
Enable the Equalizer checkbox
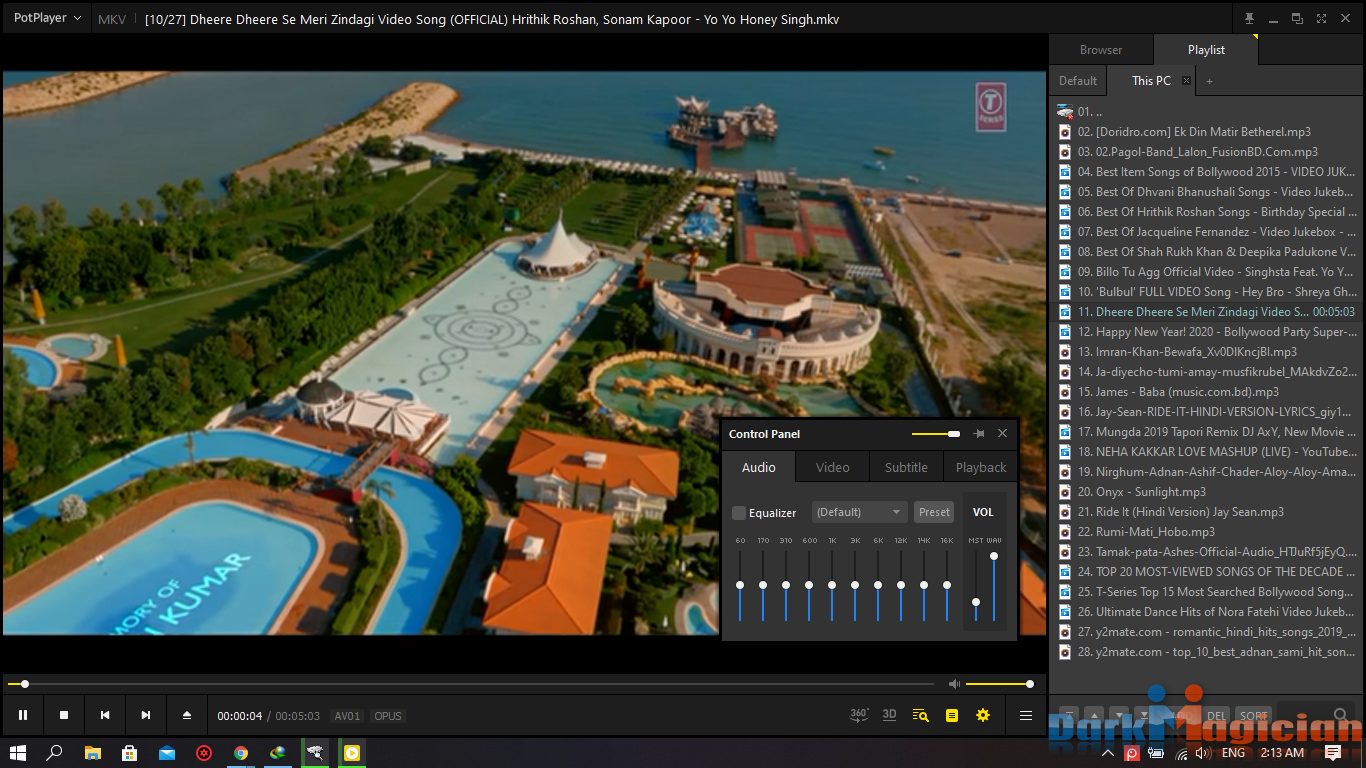(x=739, y=513)
